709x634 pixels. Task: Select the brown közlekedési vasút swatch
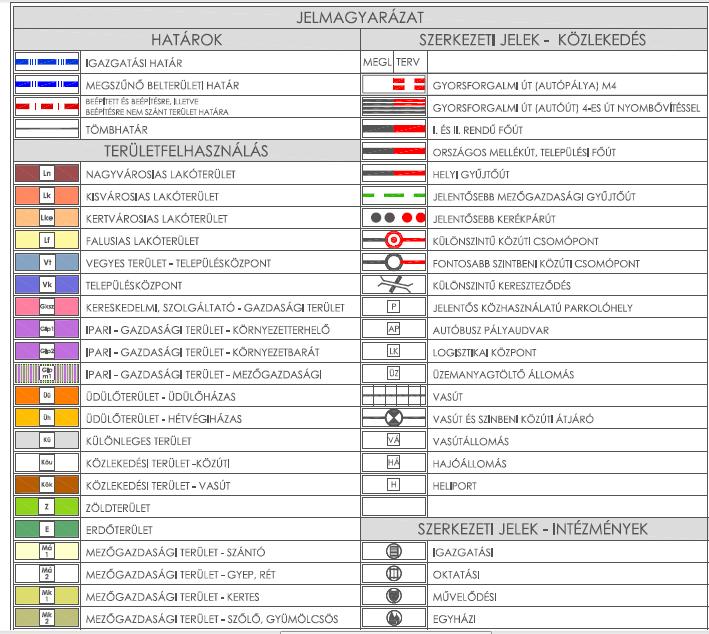[x=47, y=485]
